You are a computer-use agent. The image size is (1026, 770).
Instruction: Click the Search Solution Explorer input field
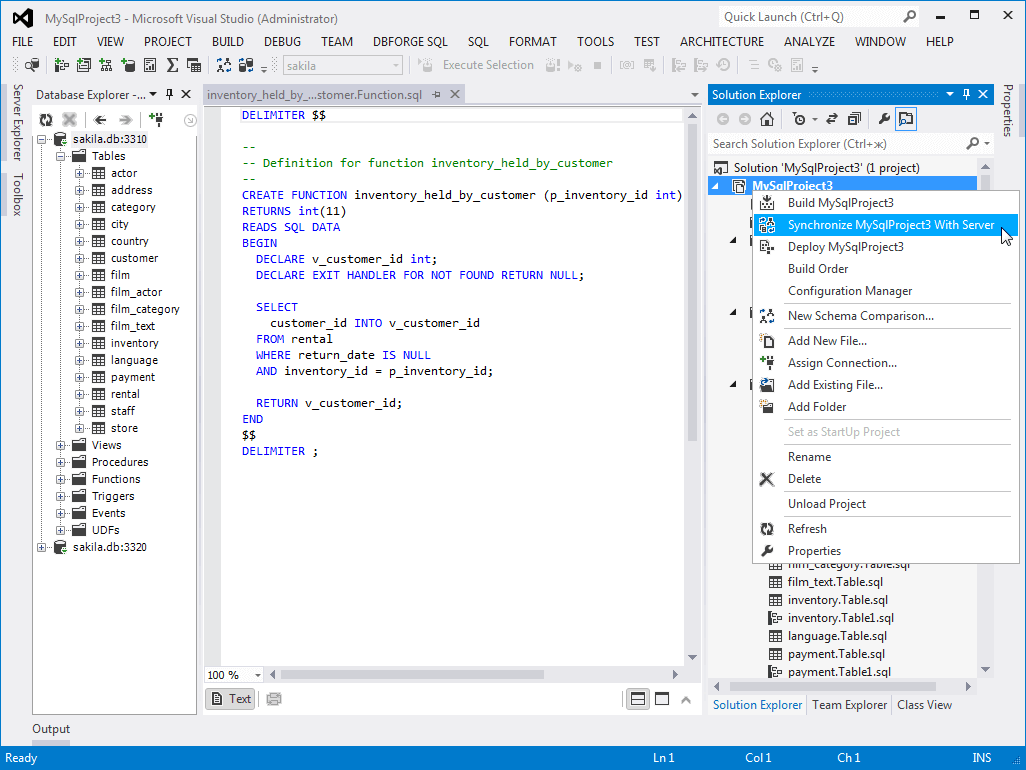pyautogui.click(x=838, y=144)
